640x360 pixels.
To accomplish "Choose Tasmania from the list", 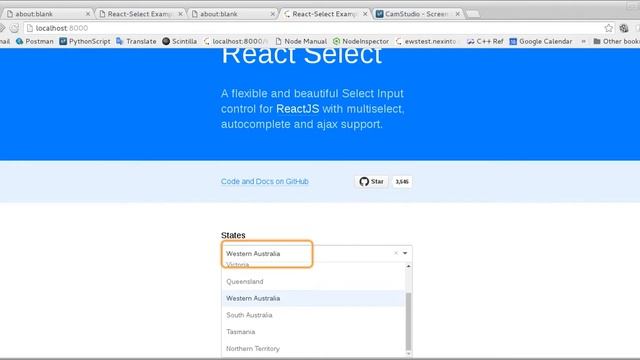I will (x=313, y=332).
